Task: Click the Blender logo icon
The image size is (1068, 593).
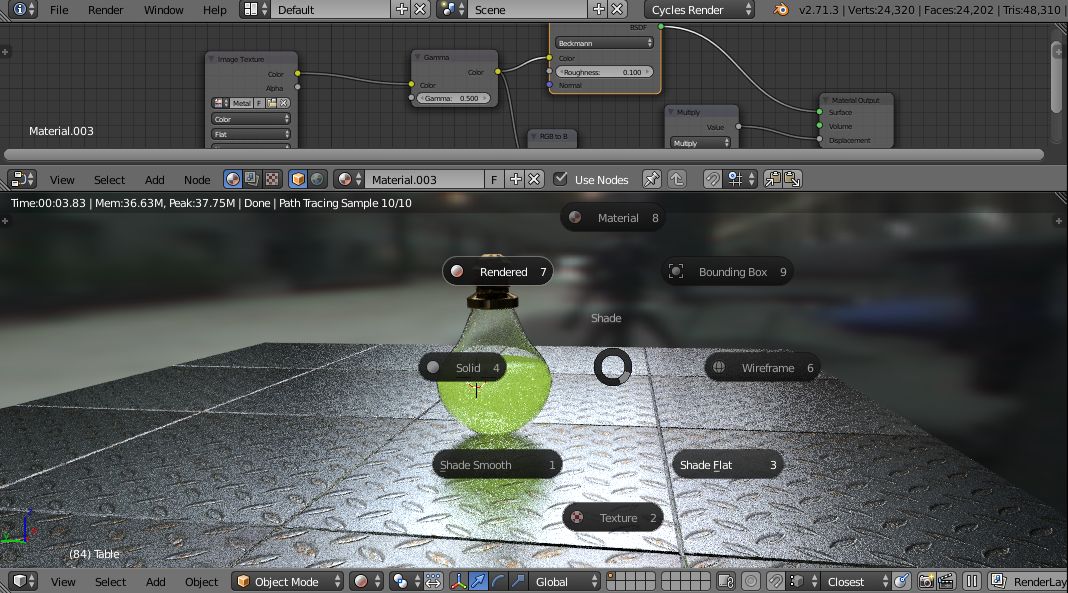Action: click(781, 10)
